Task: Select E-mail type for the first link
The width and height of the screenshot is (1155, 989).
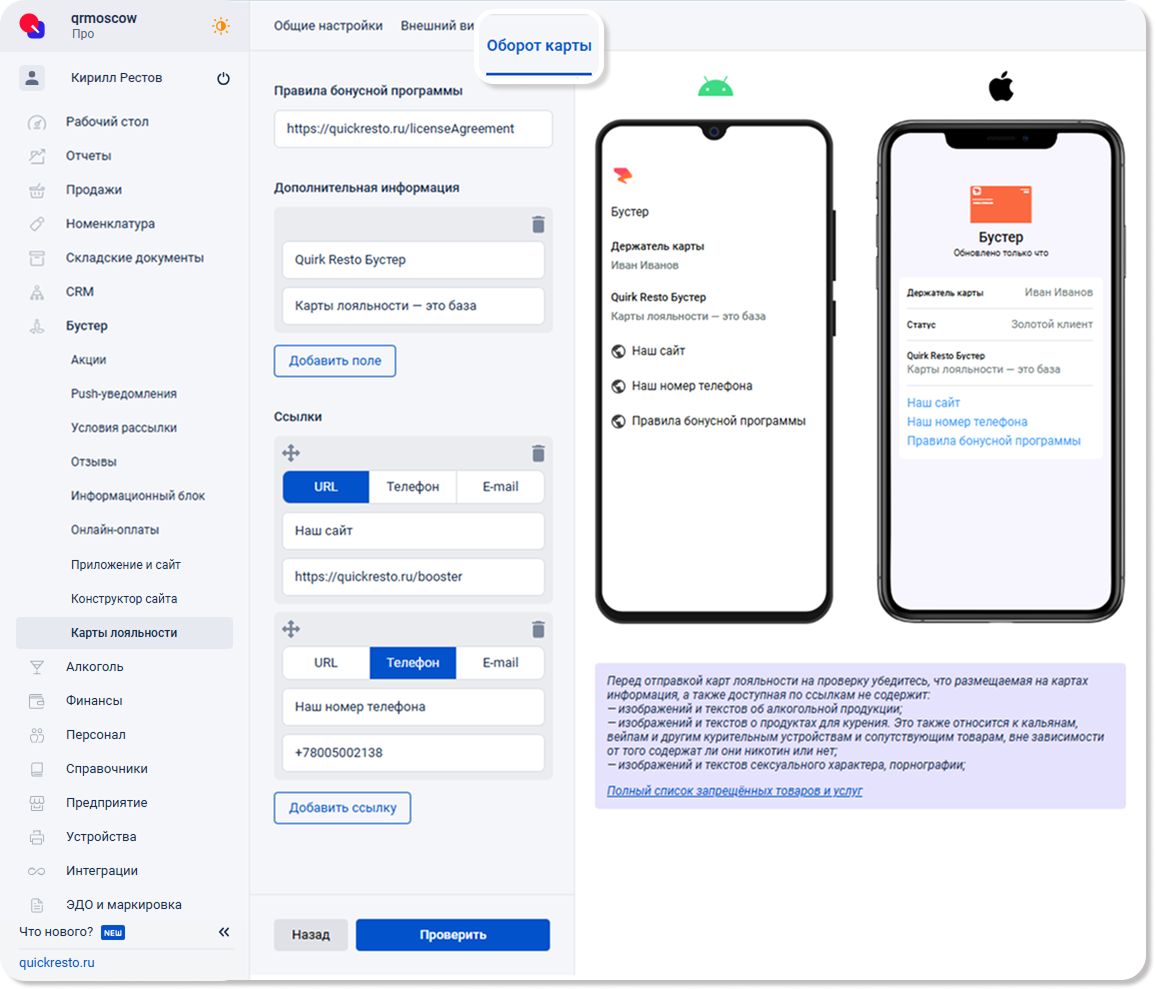Action: coord(500,487)
